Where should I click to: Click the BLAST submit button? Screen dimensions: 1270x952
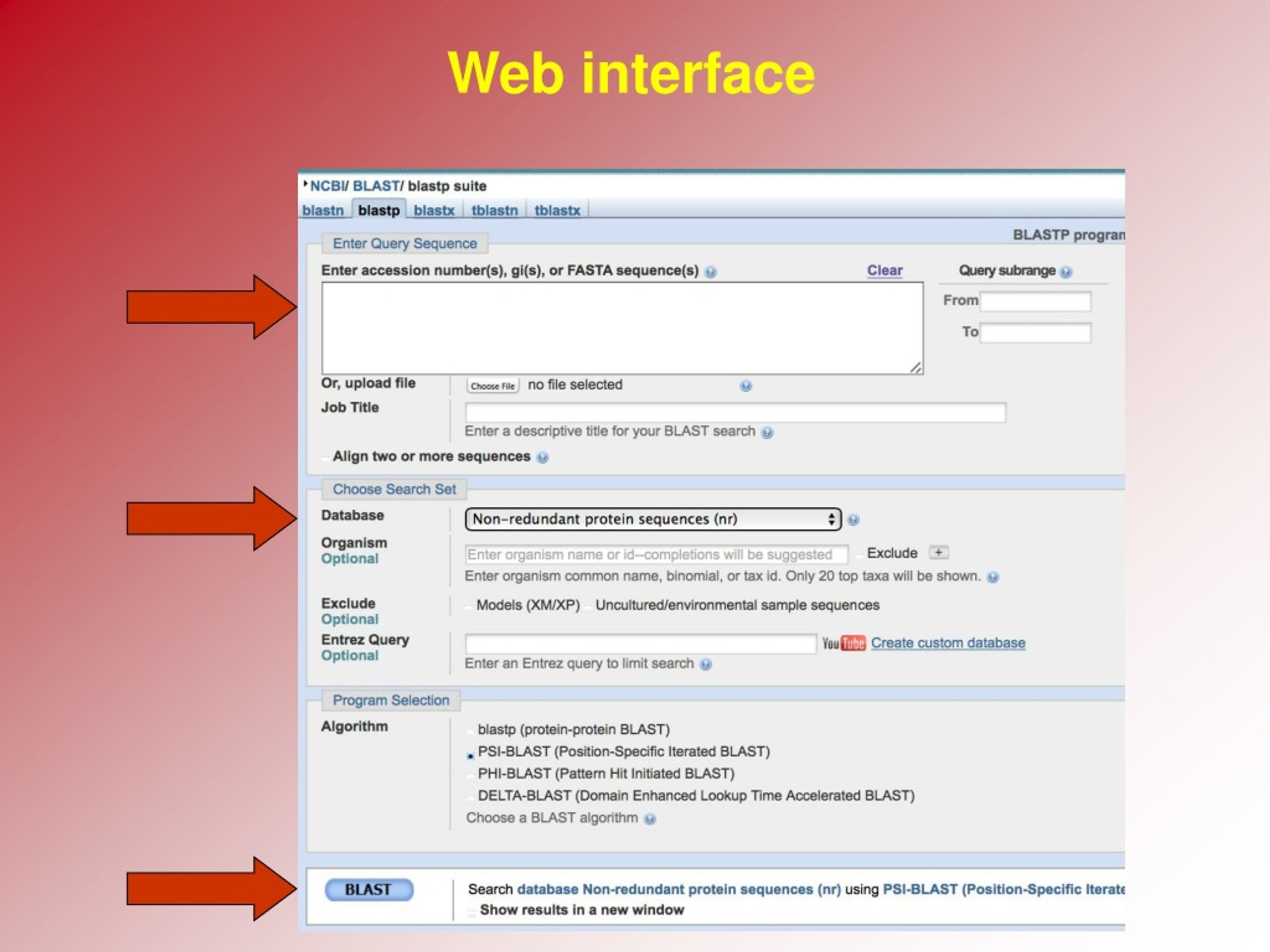(369, 890)
